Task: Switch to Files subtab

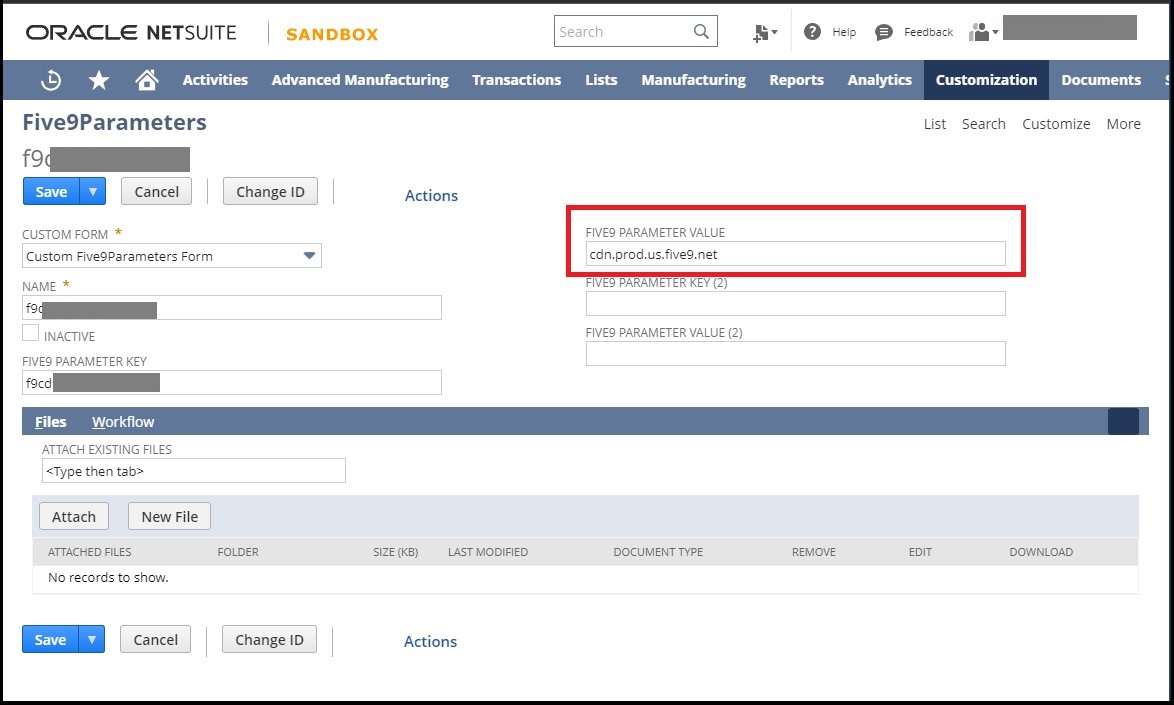Action: (50, 422)
